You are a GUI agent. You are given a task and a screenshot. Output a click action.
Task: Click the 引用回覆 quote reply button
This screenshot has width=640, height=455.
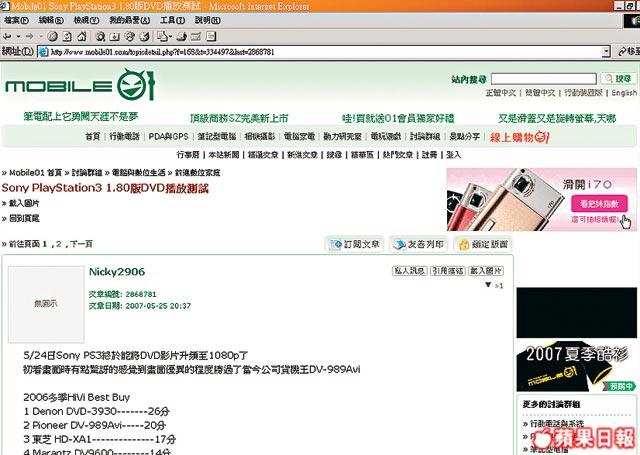pyautogui.click(x=448, y=271)
